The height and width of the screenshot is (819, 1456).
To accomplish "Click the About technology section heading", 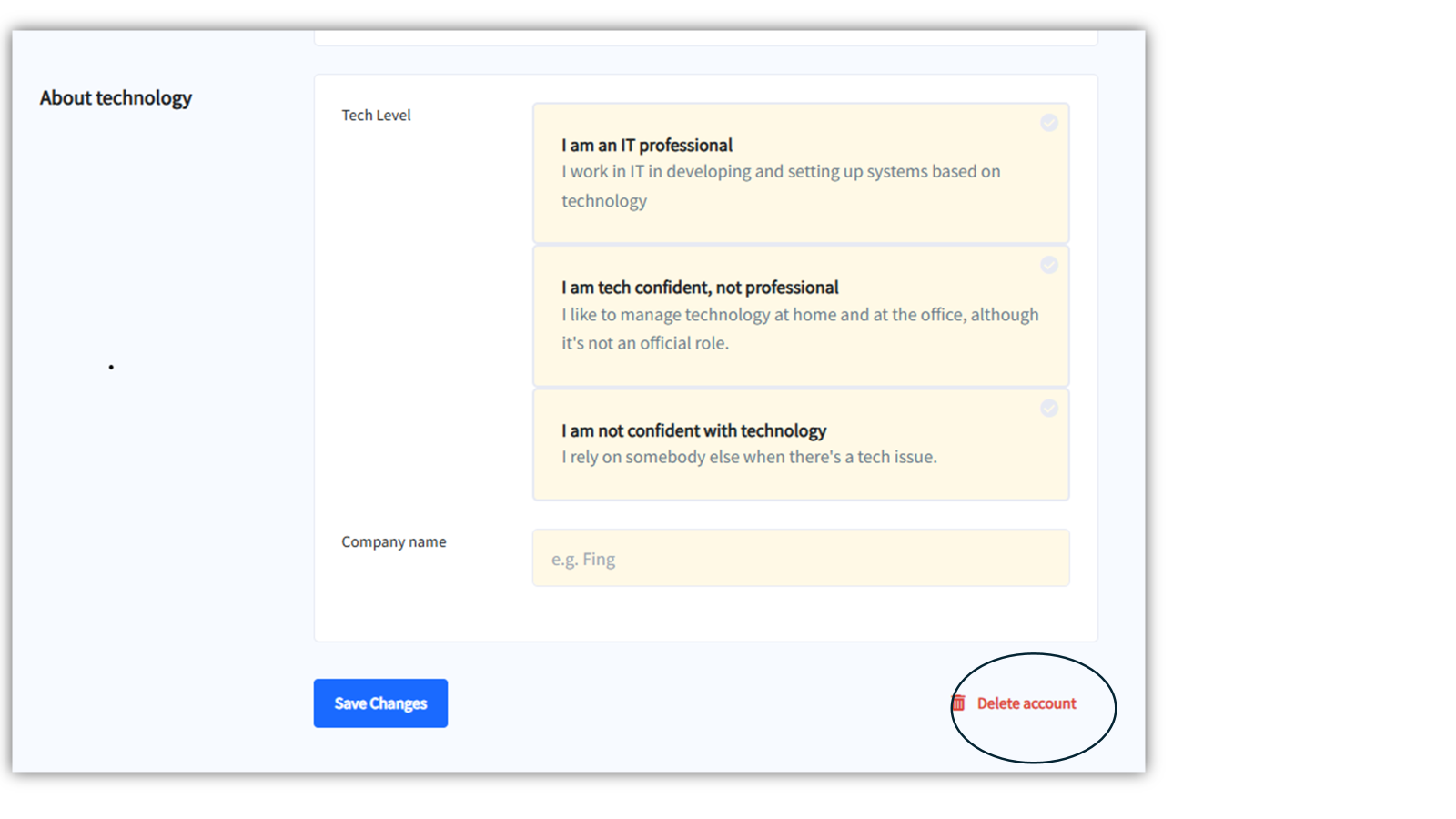I will coord(116,98).
